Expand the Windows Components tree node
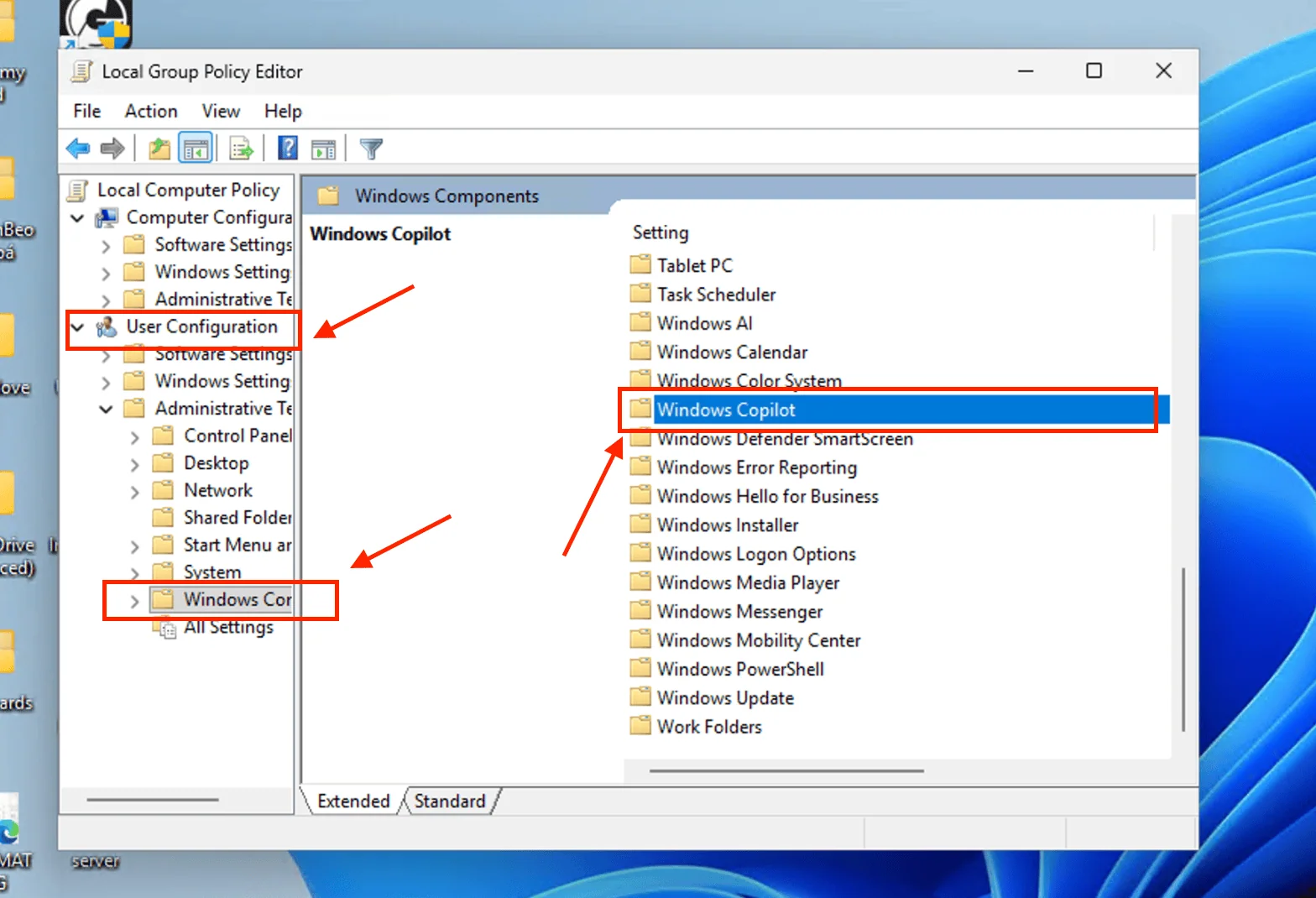The image size is (1316, 898). pos(135,601)
